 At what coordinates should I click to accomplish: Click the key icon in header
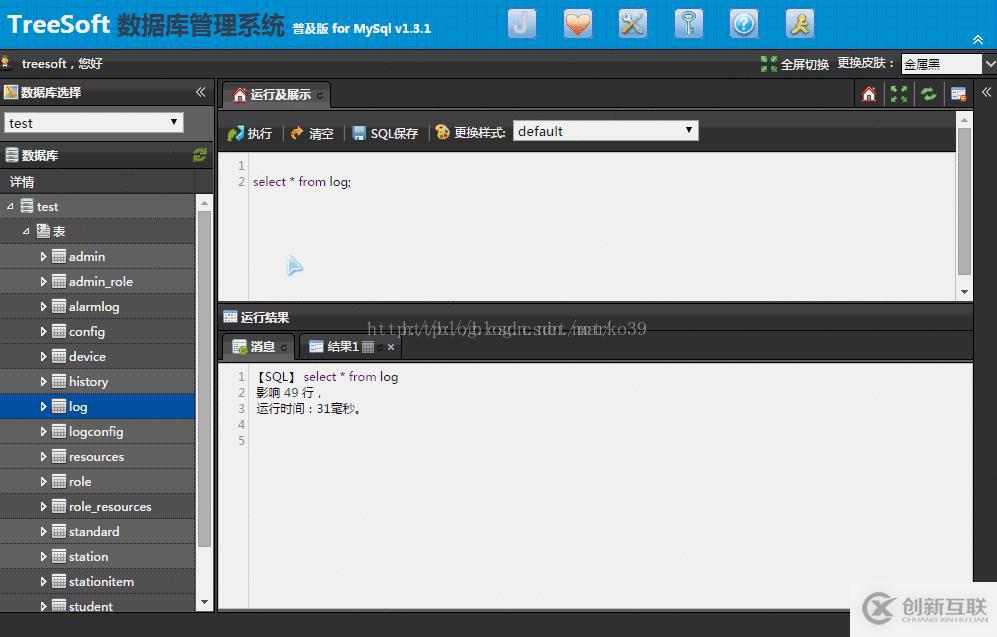click(x=689, y=24)
